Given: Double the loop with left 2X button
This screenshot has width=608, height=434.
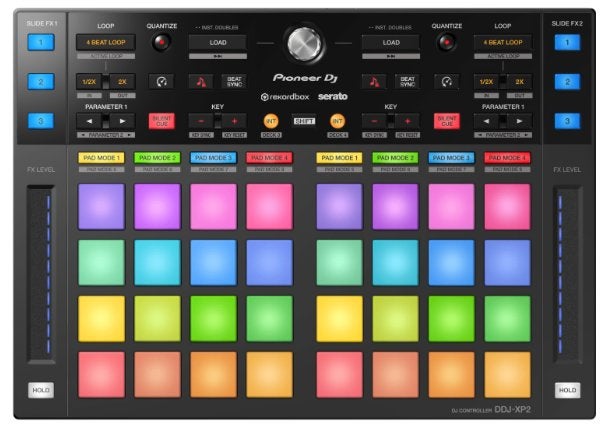Looking at the screenshot, I should click(123, 82).
